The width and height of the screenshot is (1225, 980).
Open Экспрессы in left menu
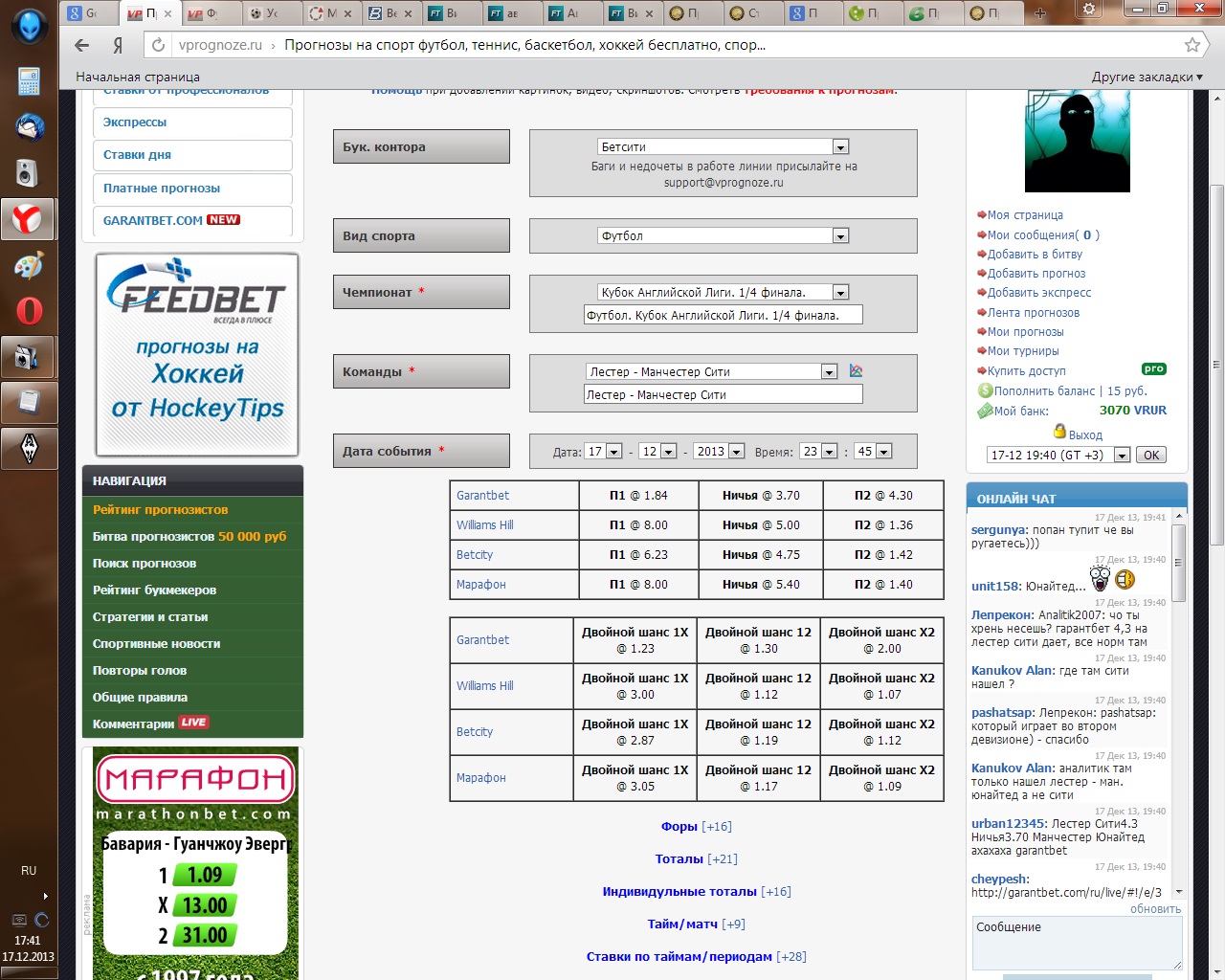192,122
